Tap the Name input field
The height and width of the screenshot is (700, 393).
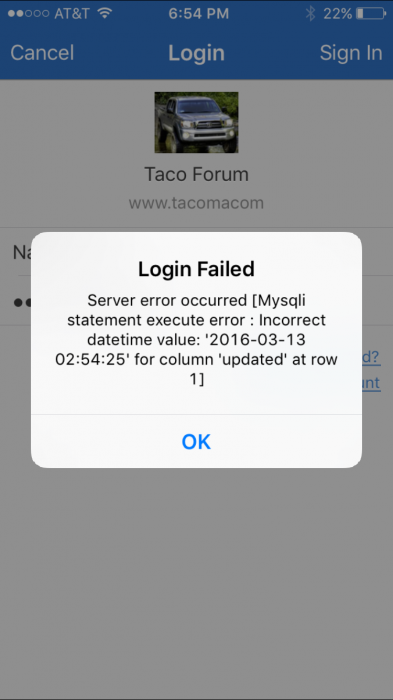click(196, 252)
